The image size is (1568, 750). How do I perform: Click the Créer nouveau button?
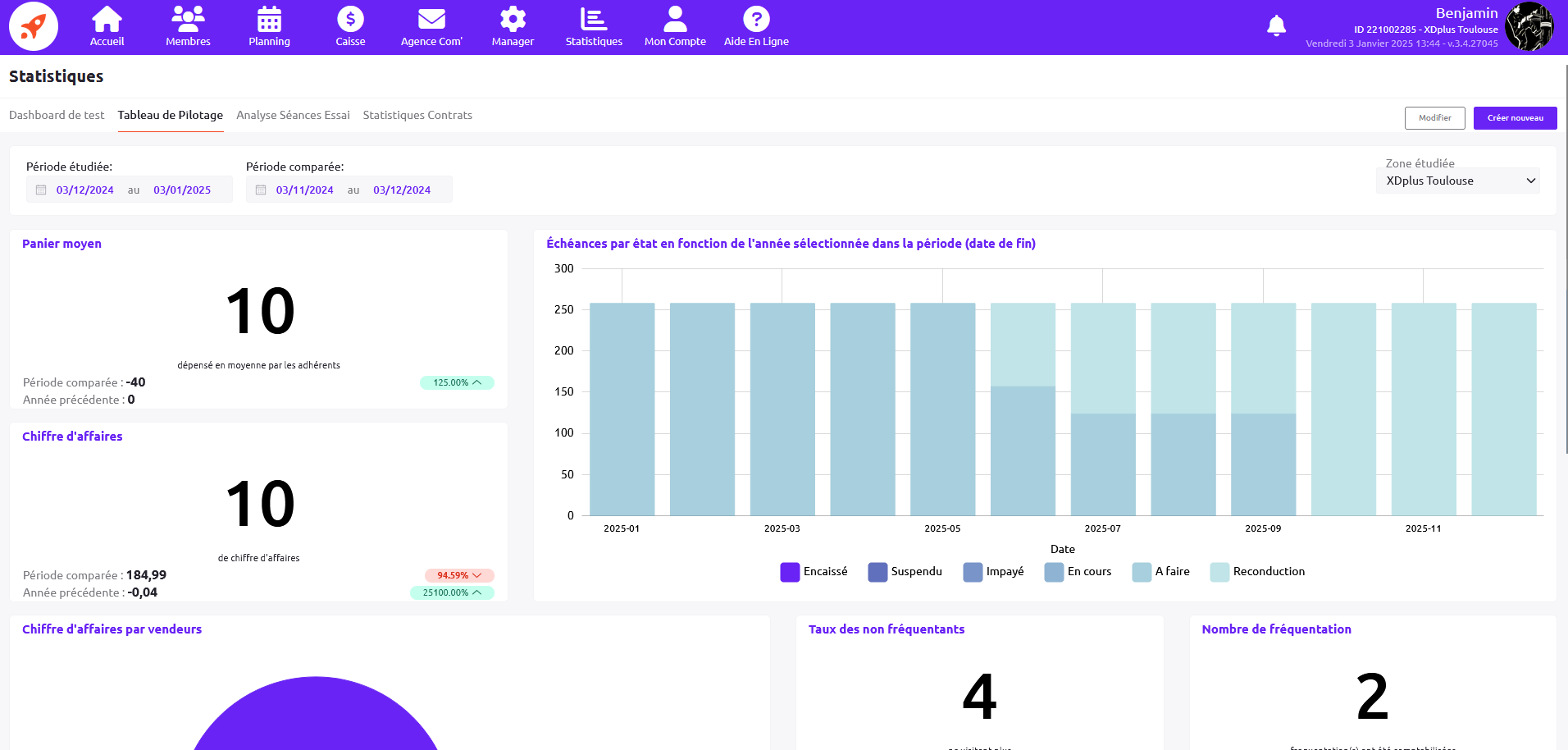click(x=1515, y=118)
